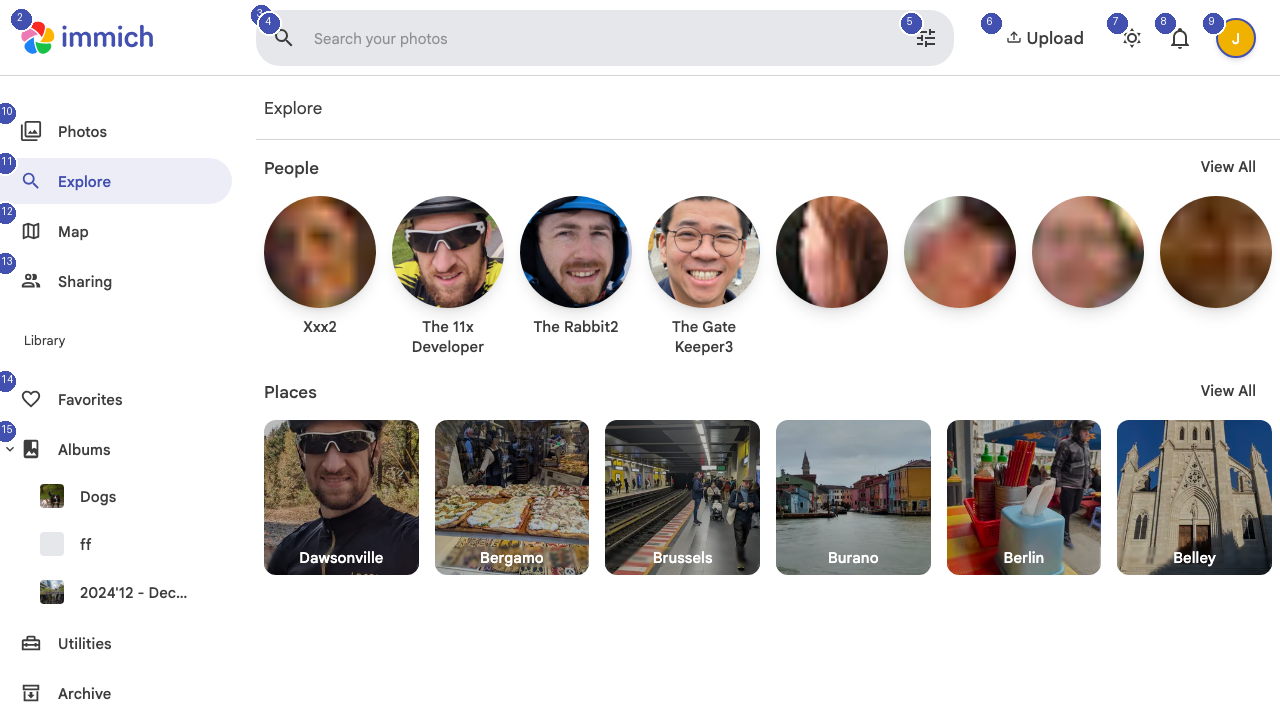Click the Favorites heart icon
The image size is (1280, 720).
(x=30, y=399)
